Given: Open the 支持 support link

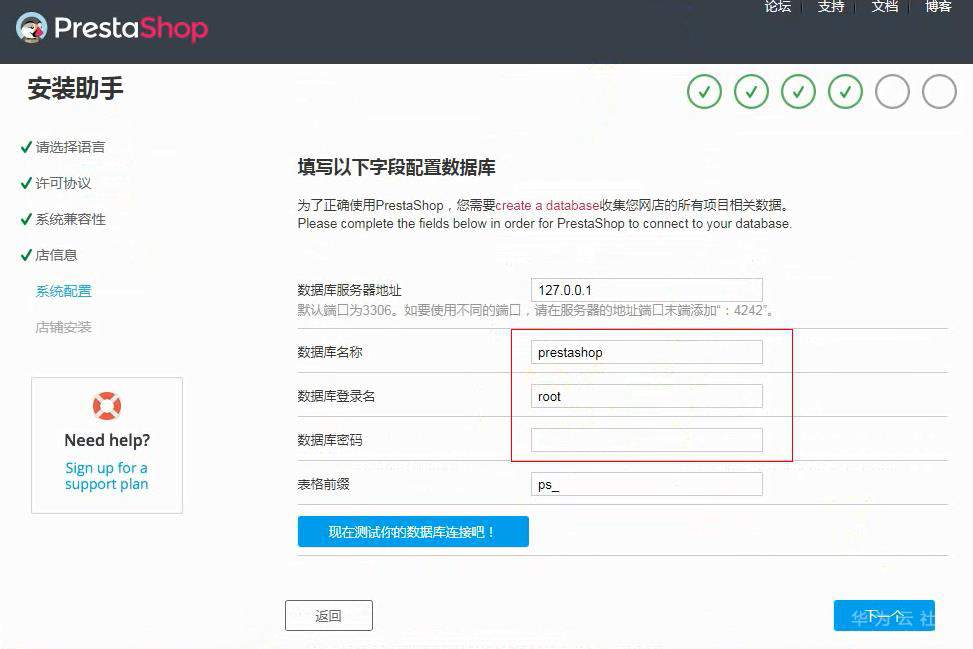Looking at the screenshot, I should click(x=831, y=6).
